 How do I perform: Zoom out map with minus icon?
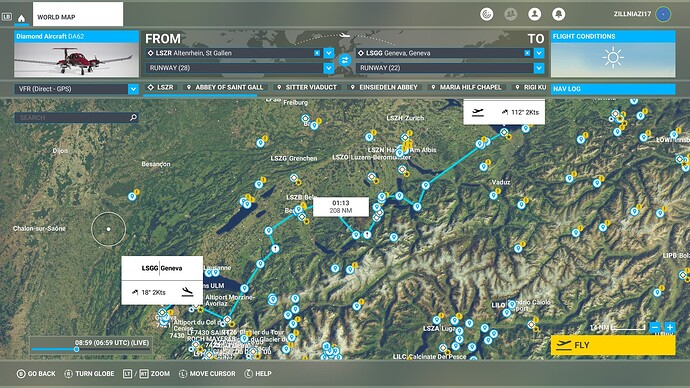[x=655, y=327]
